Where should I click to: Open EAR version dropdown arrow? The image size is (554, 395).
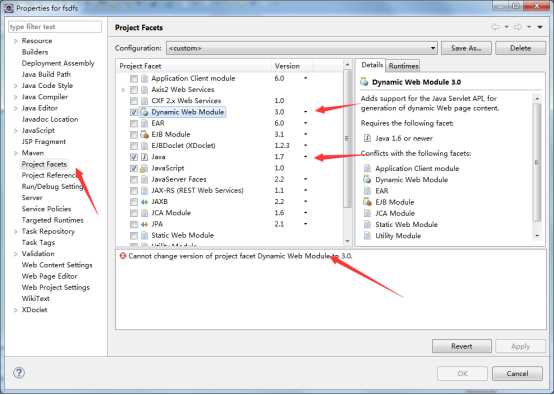coord(306,123)
